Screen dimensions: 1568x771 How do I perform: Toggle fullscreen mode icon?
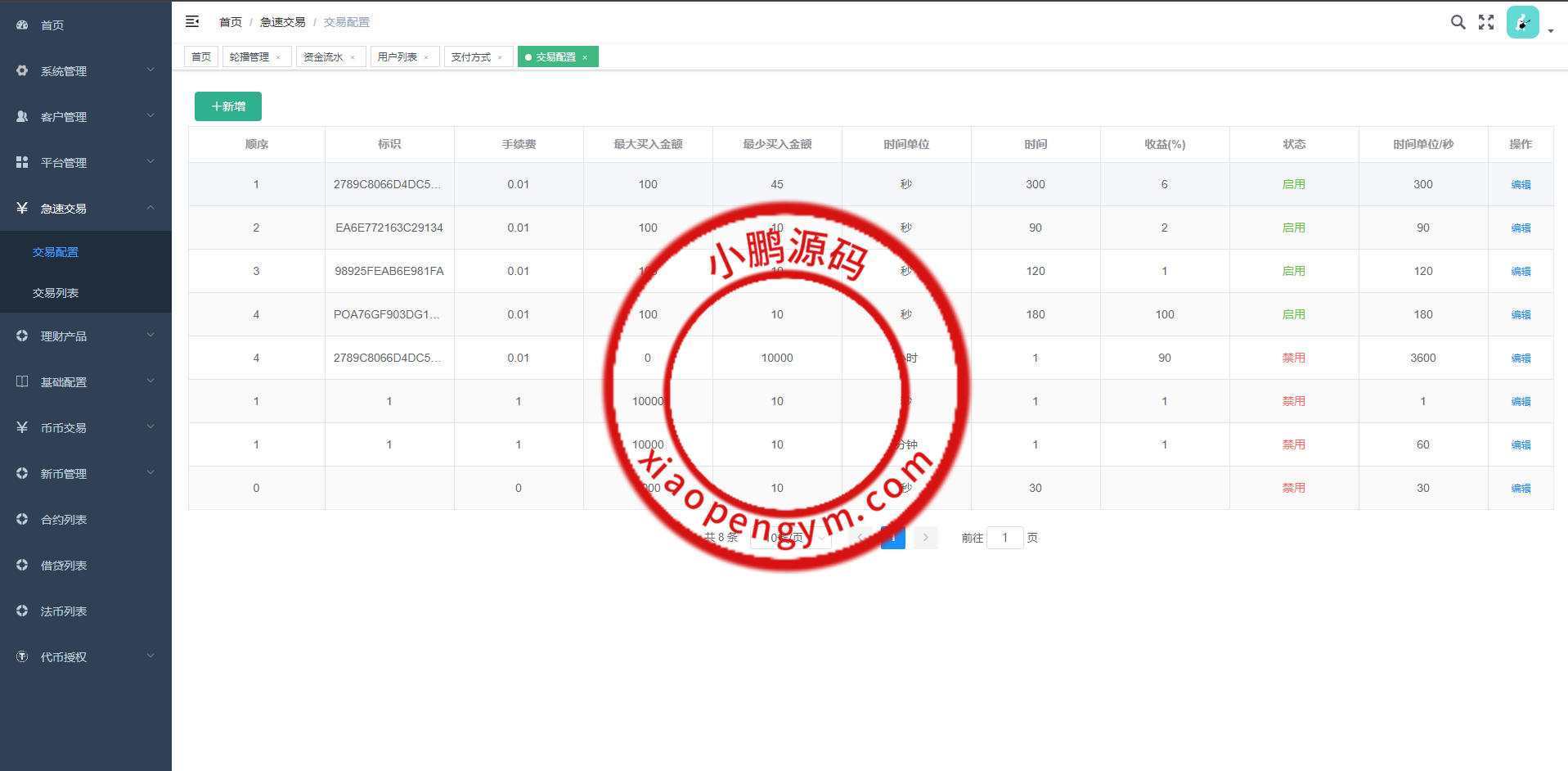coord(1486,22)
